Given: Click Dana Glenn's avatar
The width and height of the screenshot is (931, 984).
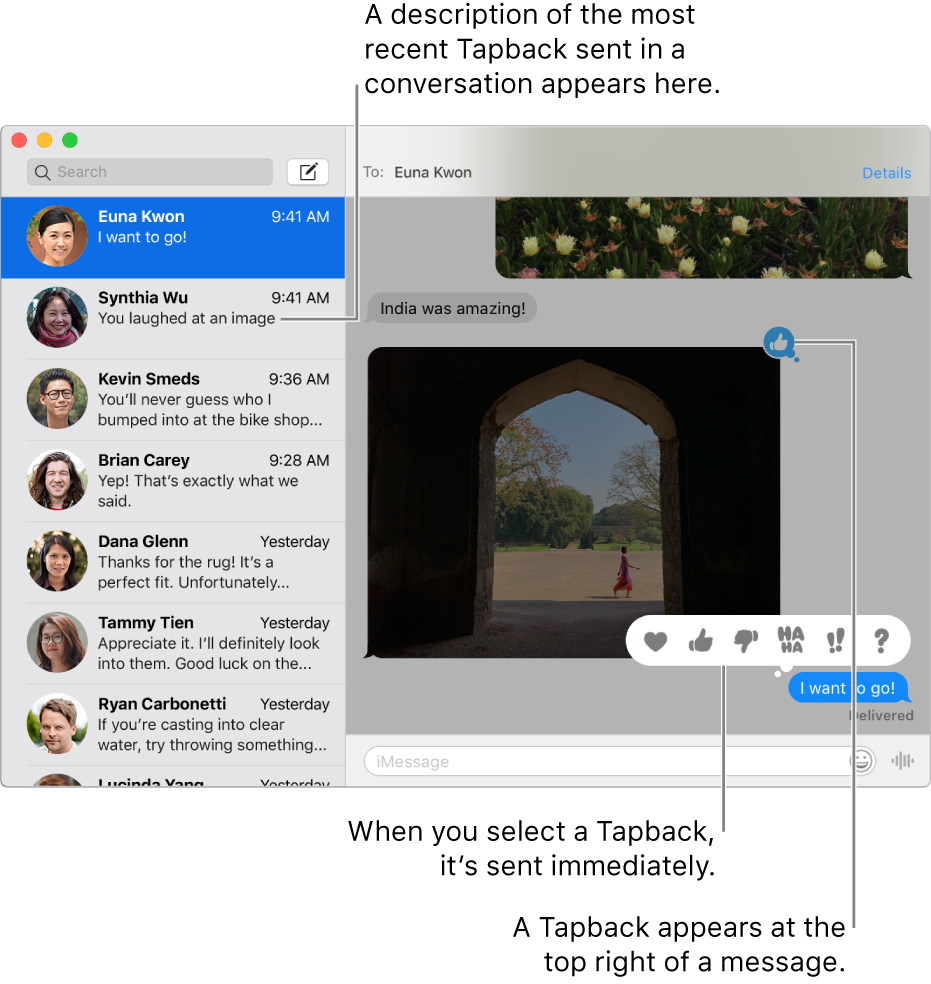Looking at the screenshot, I should click(x=57, y=561).
